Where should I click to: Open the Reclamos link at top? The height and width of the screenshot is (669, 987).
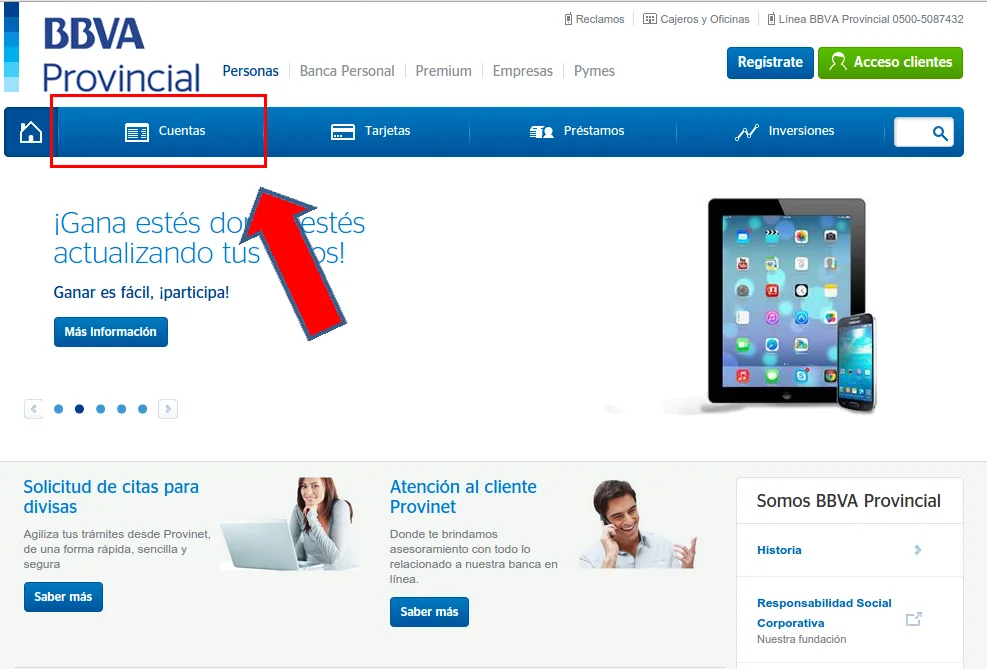tap(594, 19)
